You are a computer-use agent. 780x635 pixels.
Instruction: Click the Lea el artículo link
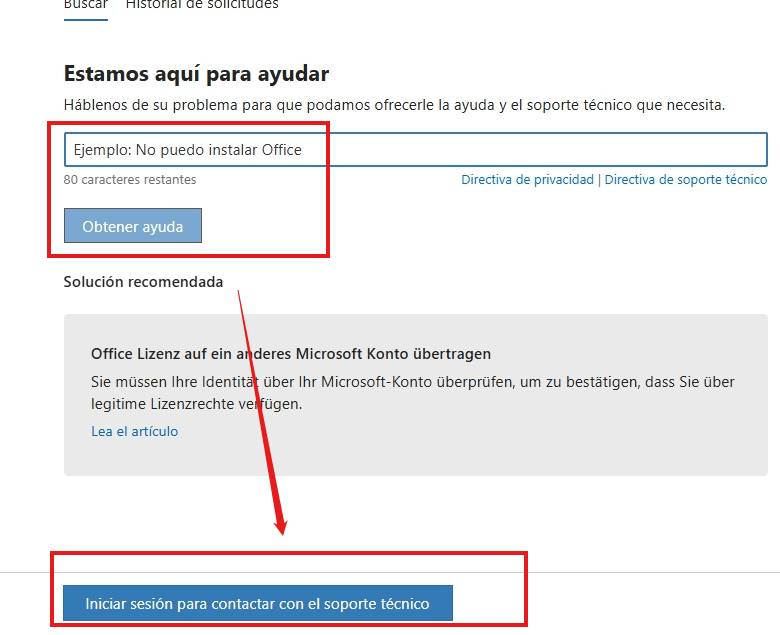(x=134, y=431)
